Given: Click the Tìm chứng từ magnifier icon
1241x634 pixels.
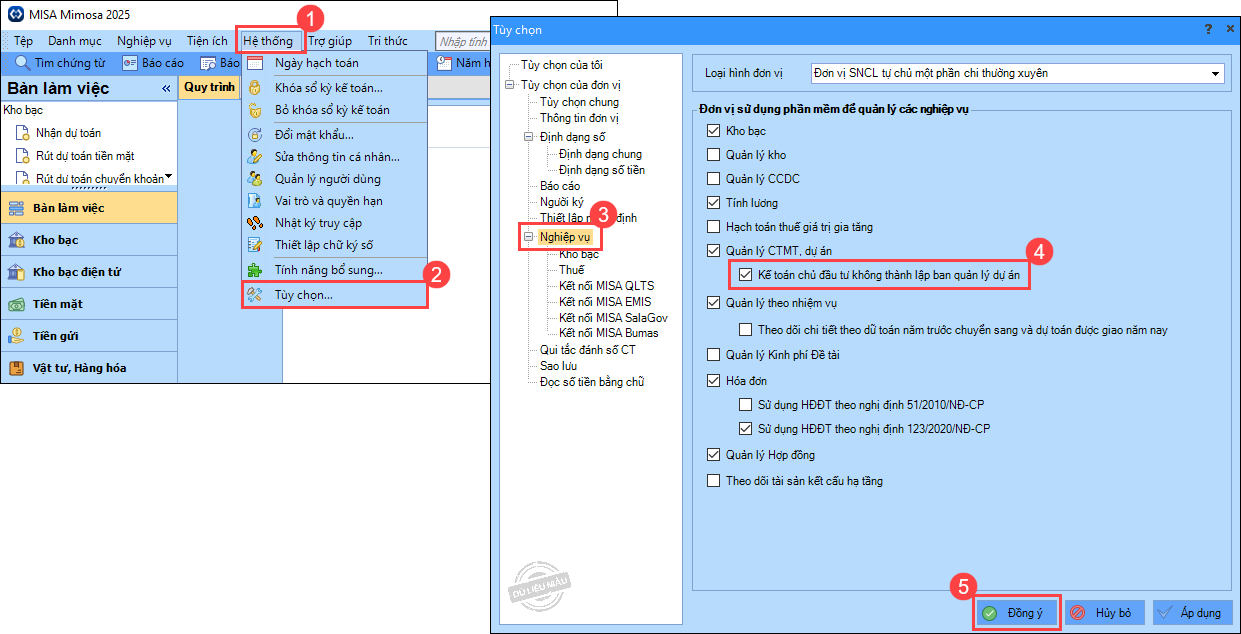Looking at the screenshot, I should coord(22,63).
